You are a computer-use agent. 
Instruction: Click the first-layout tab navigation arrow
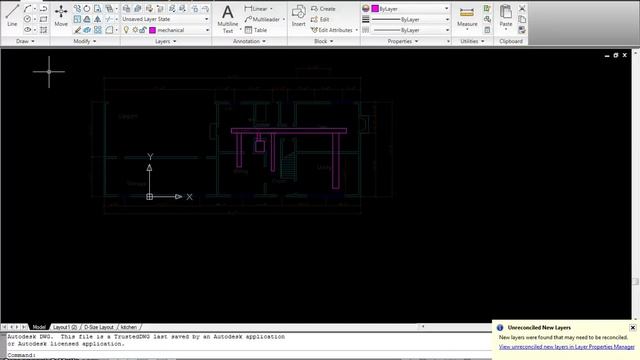tap(4, 327)
